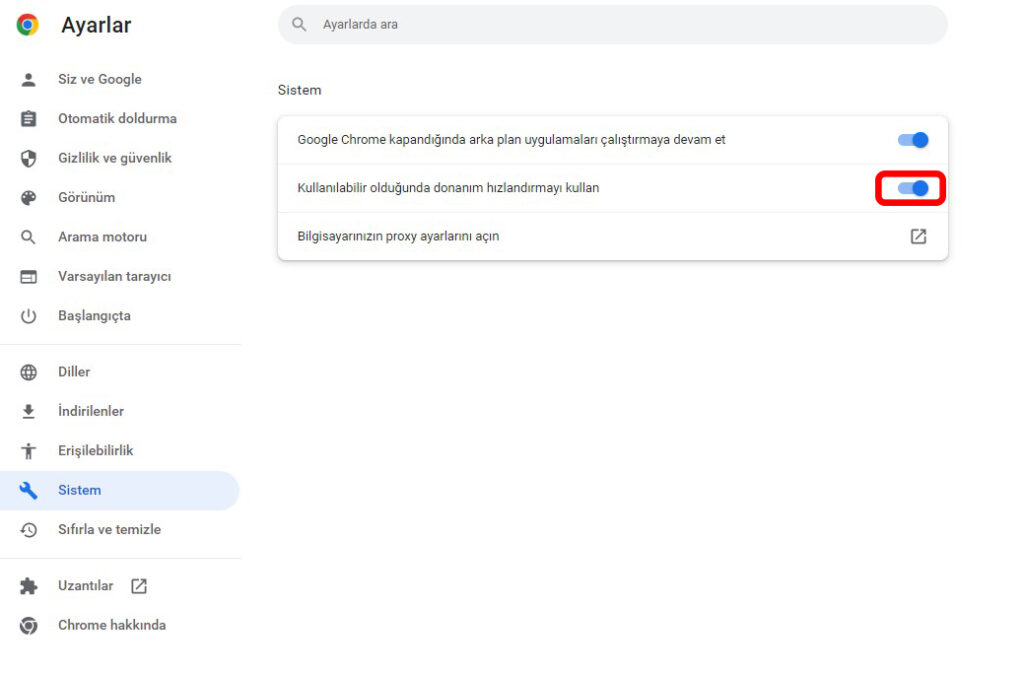The image size is (1024, 674).
Task: Click the external link icon beside Uzantılar
Action: pos(138,586)
